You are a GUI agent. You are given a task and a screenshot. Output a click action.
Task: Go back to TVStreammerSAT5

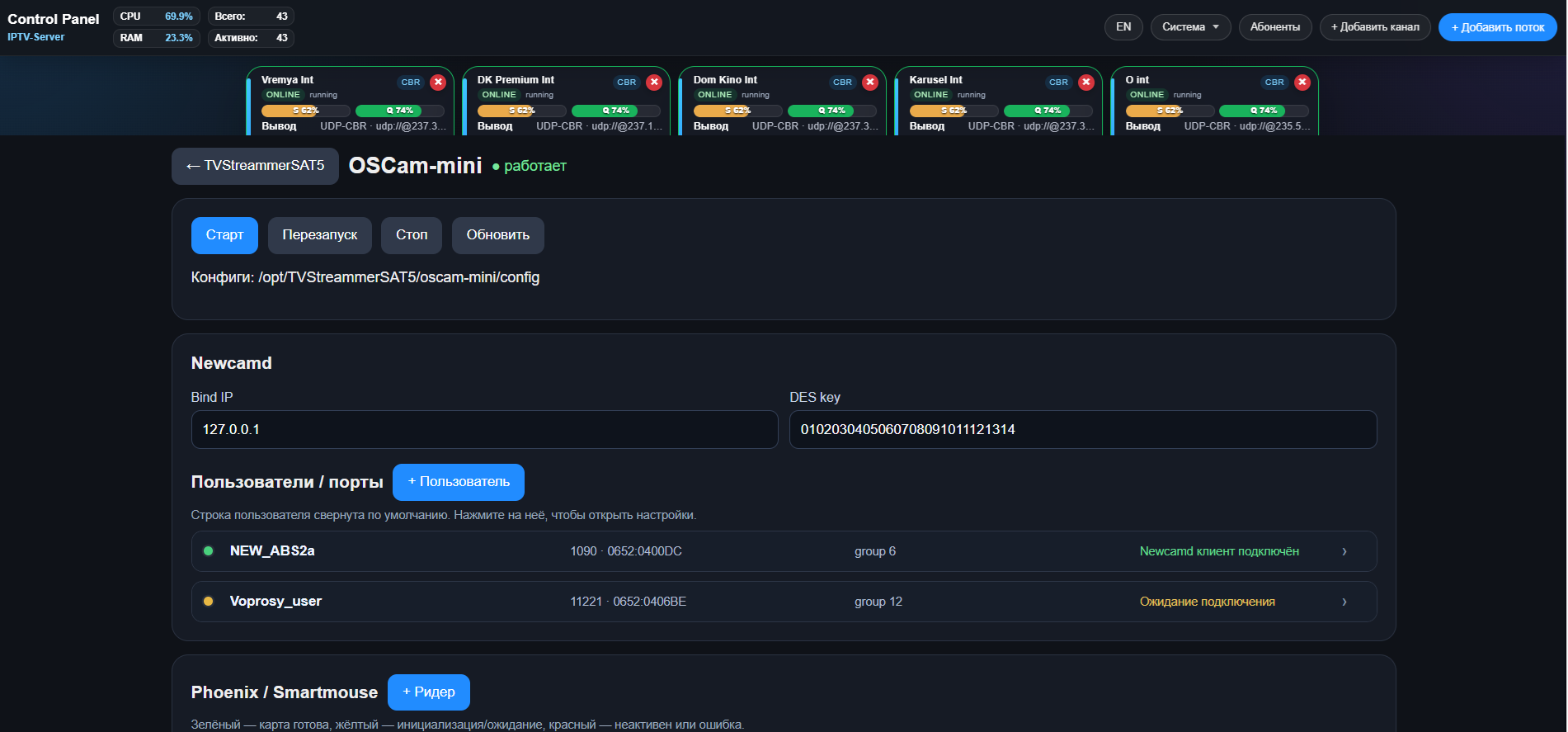click(x=255, y=166)
